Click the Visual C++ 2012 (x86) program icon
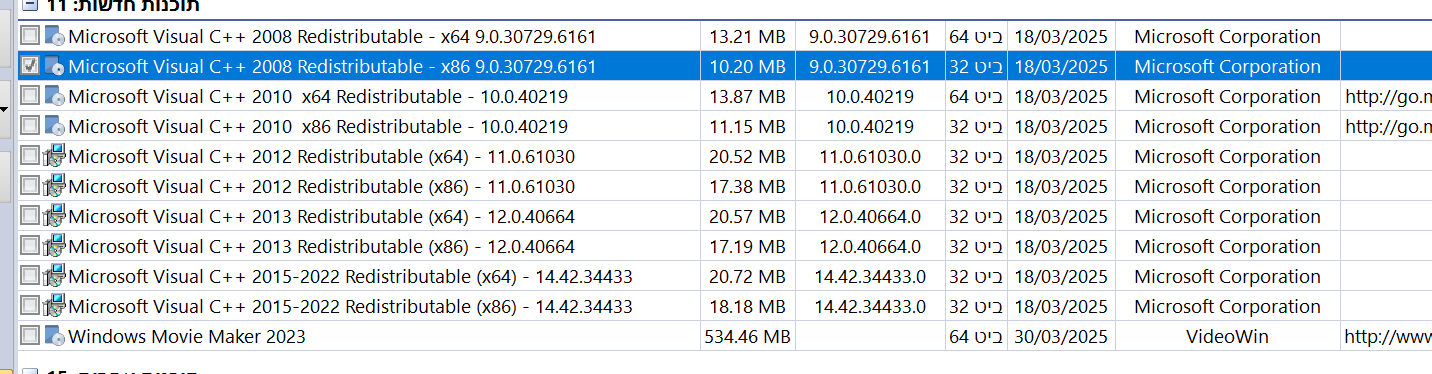Image resolution: width=1432 pixels, height=374 pixels. coord(55,187)
